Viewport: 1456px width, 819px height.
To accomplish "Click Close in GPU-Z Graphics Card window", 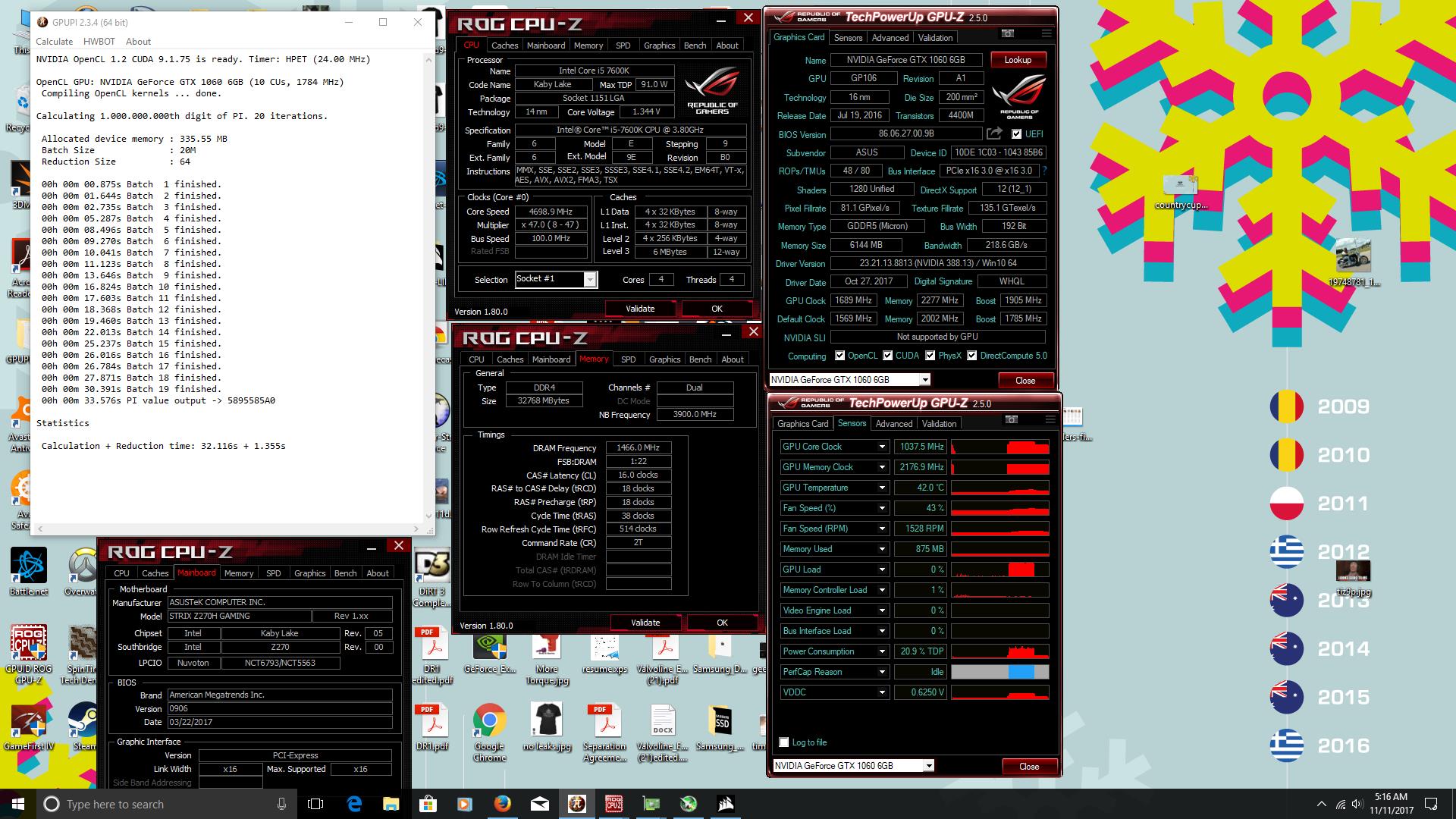I will tap(1025, 381).
